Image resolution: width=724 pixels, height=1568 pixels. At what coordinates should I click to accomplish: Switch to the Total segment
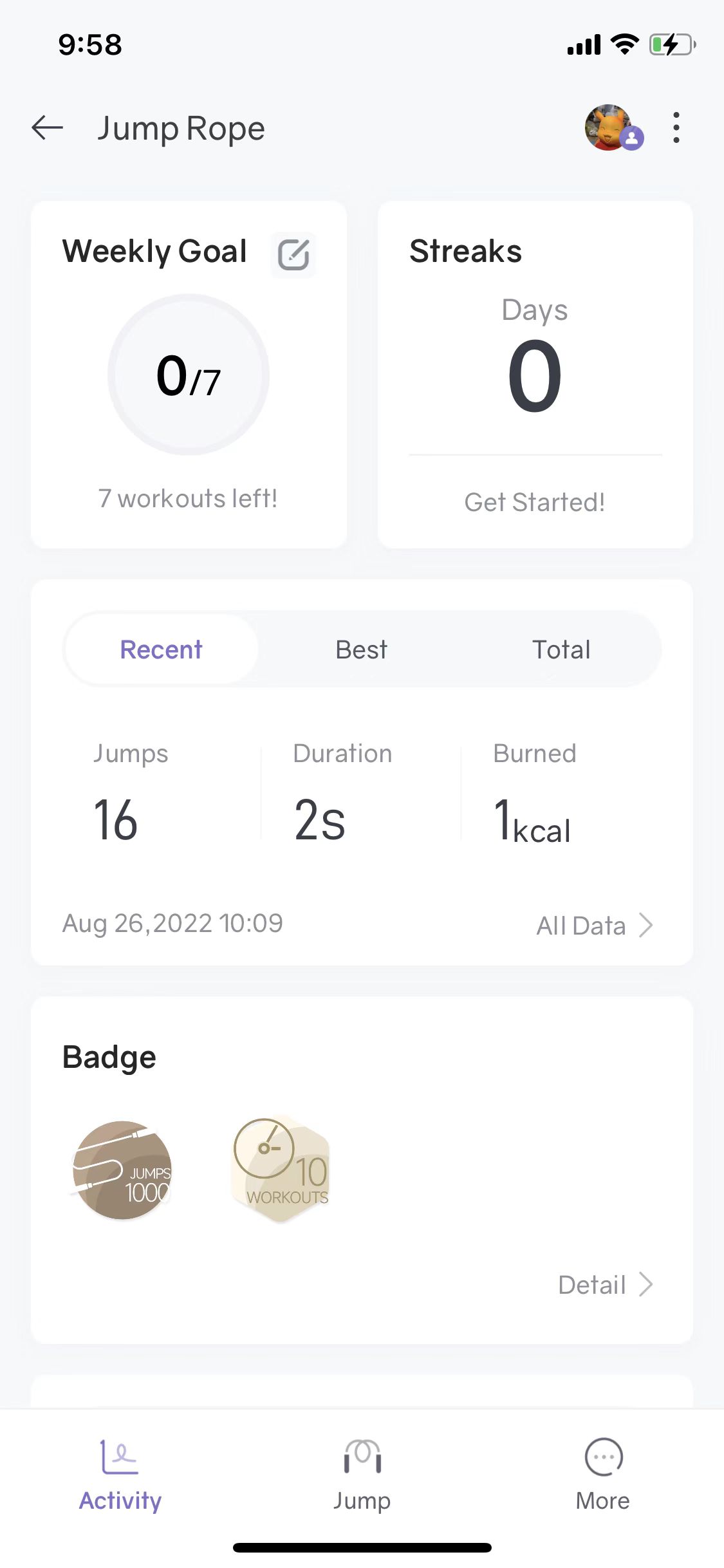coord(561,649)
